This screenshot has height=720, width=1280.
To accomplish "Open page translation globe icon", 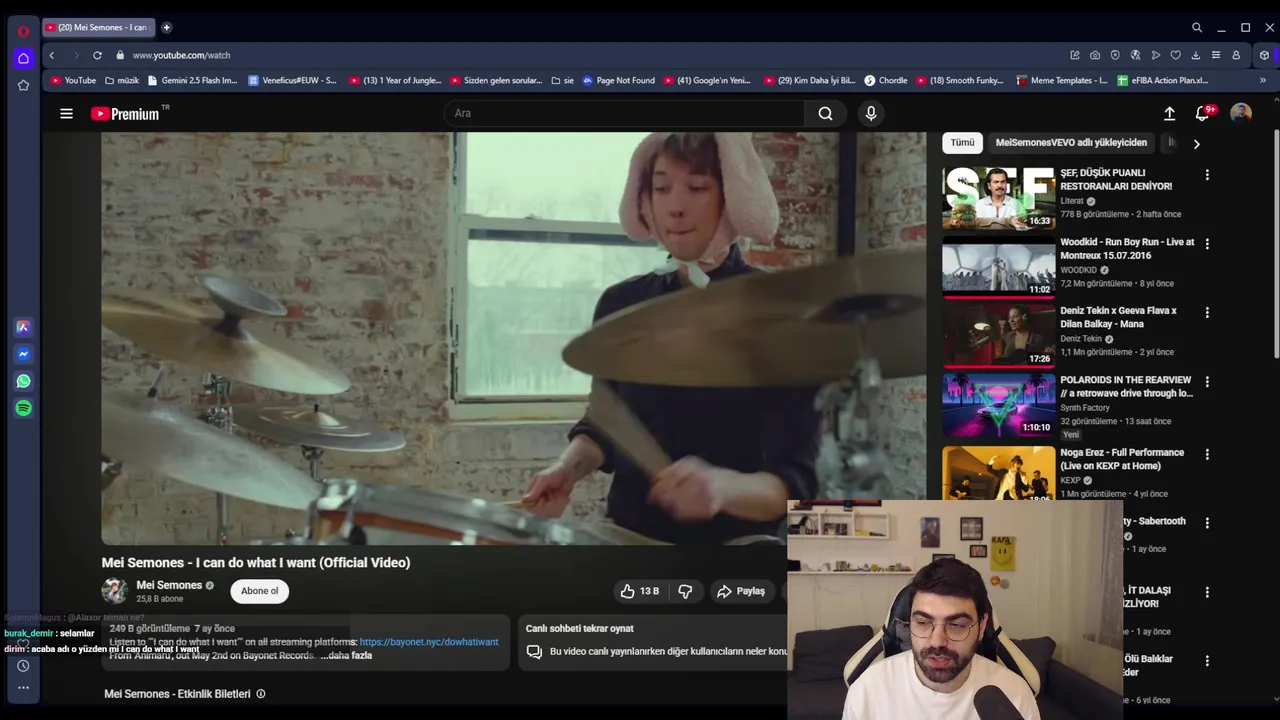I will coord(1135,55).
